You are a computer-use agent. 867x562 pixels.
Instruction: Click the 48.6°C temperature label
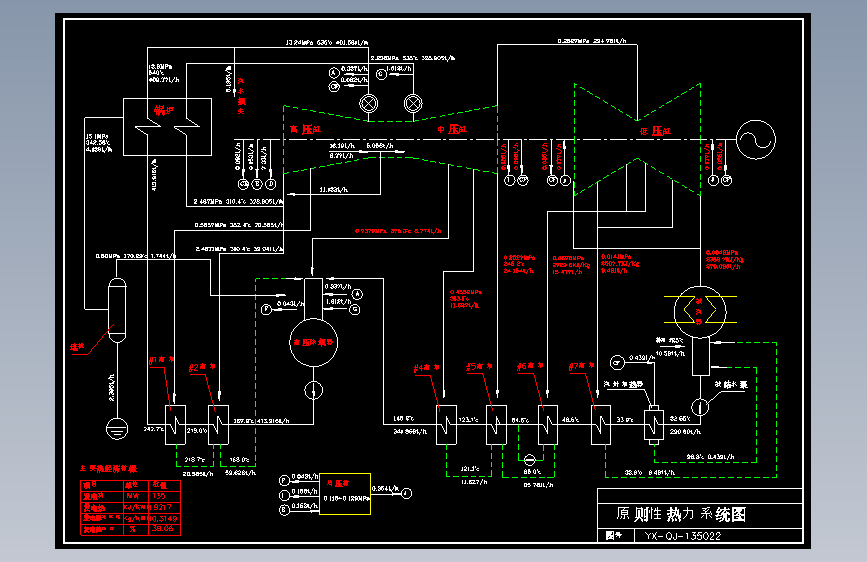click(571, 420)
